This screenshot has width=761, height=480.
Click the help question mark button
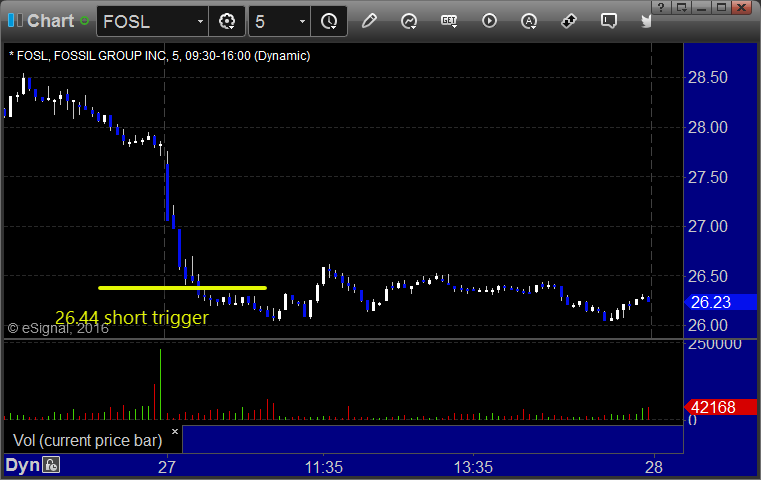(661, 7)
